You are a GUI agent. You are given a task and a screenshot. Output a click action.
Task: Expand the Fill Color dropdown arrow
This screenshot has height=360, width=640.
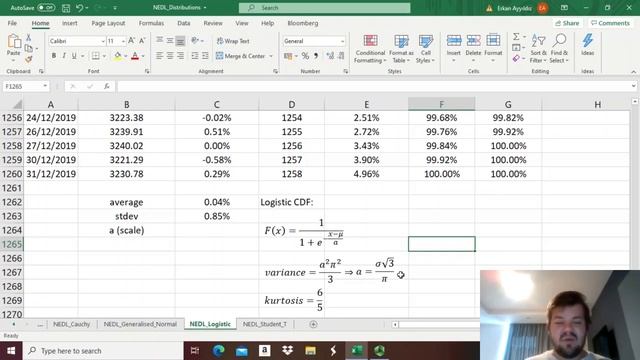(126, 56)
